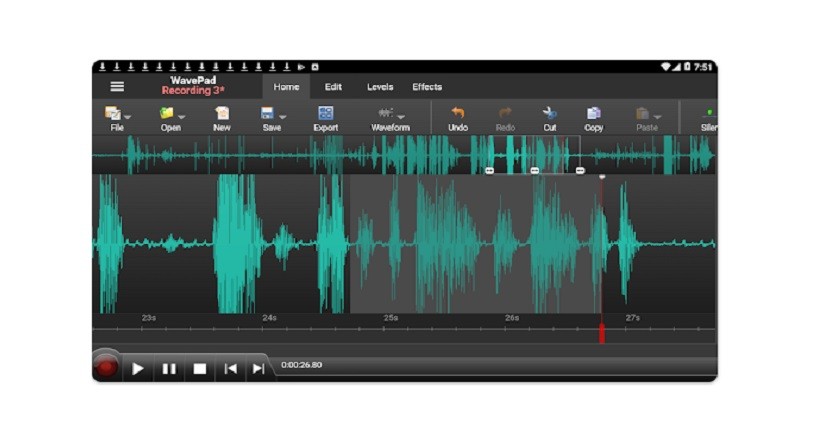Click the 7:51 clock in status bar
Screen dimensions: 822x430
click(703, 67)
